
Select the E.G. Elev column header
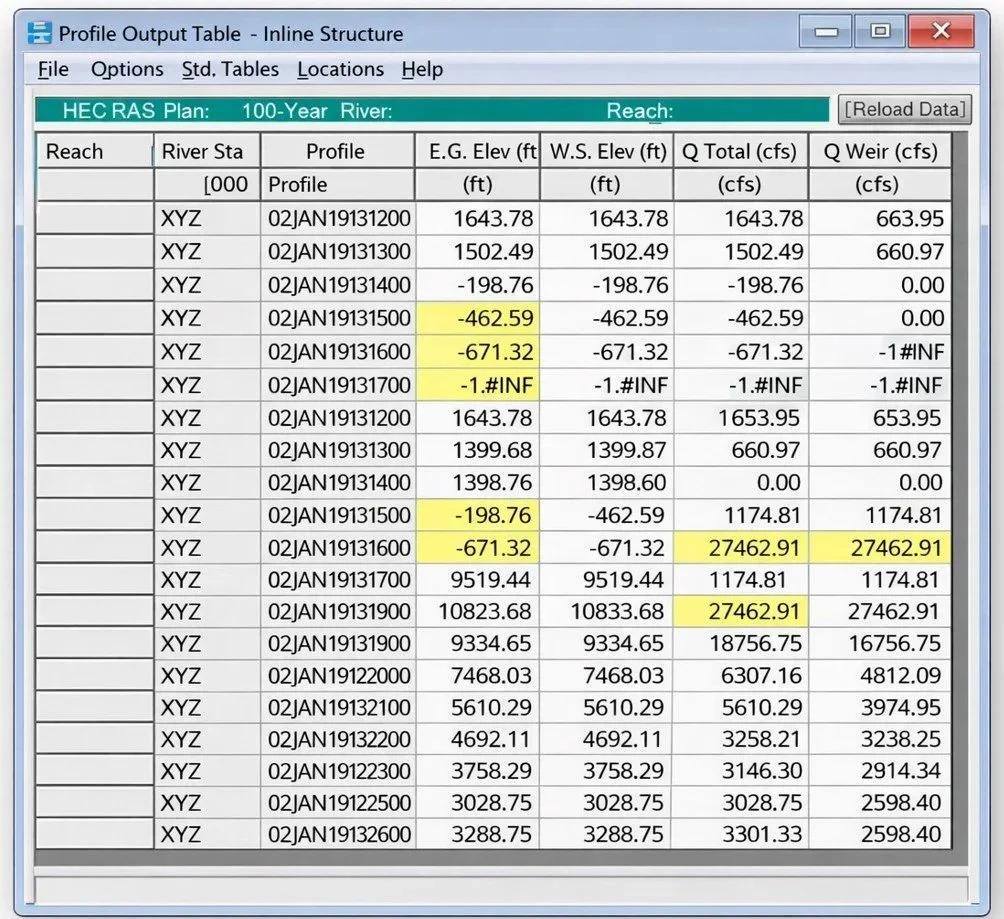click(x=478, y=152)
